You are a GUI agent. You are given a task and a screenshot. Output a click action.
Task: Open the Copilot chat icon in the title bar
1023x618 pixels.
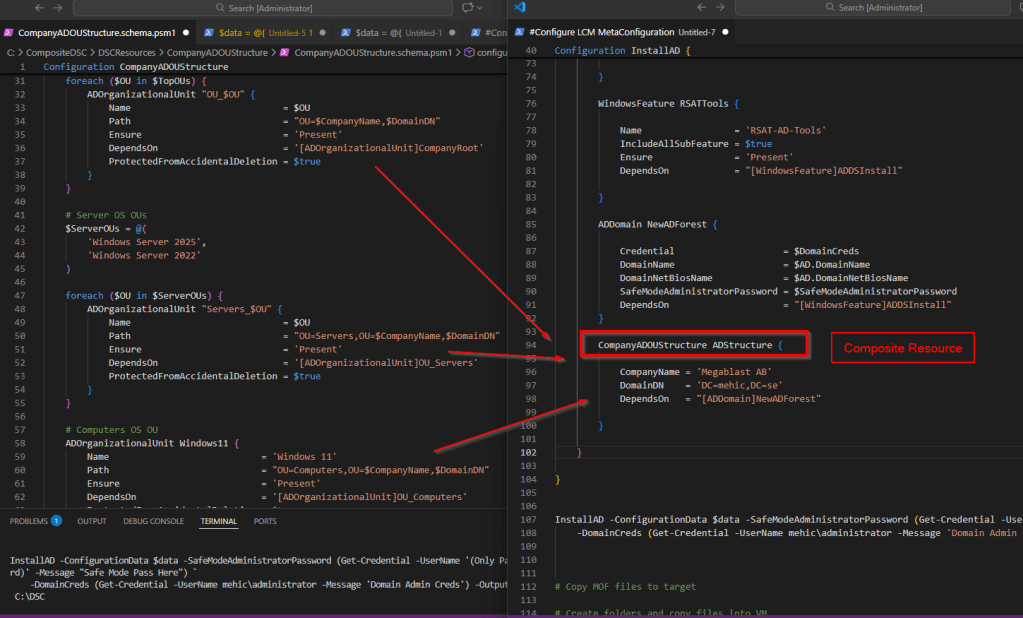pos(466,8)
